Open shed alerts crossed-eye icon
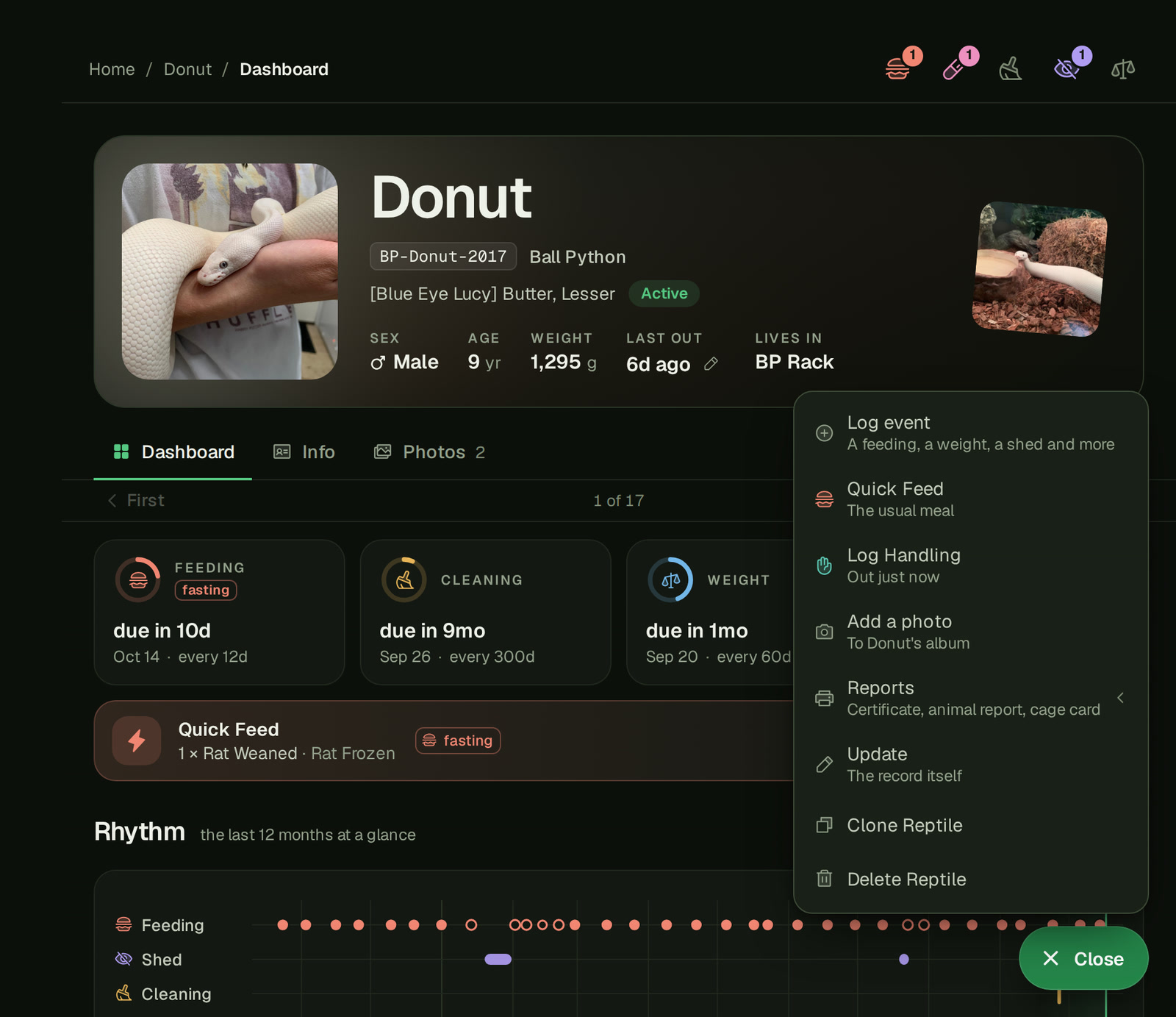Screen dimensions: 1176x1017 point(1066,69)
